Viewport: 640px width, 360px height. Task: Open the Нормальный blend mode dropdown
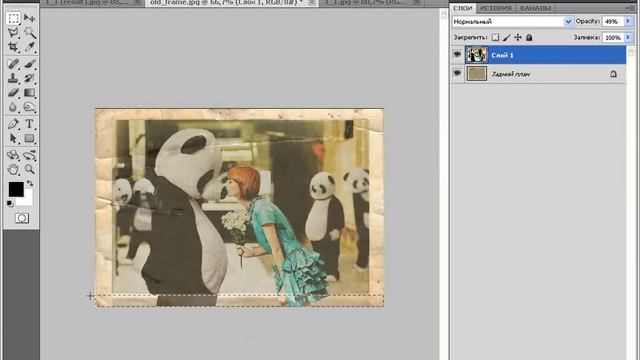[568, 22]
